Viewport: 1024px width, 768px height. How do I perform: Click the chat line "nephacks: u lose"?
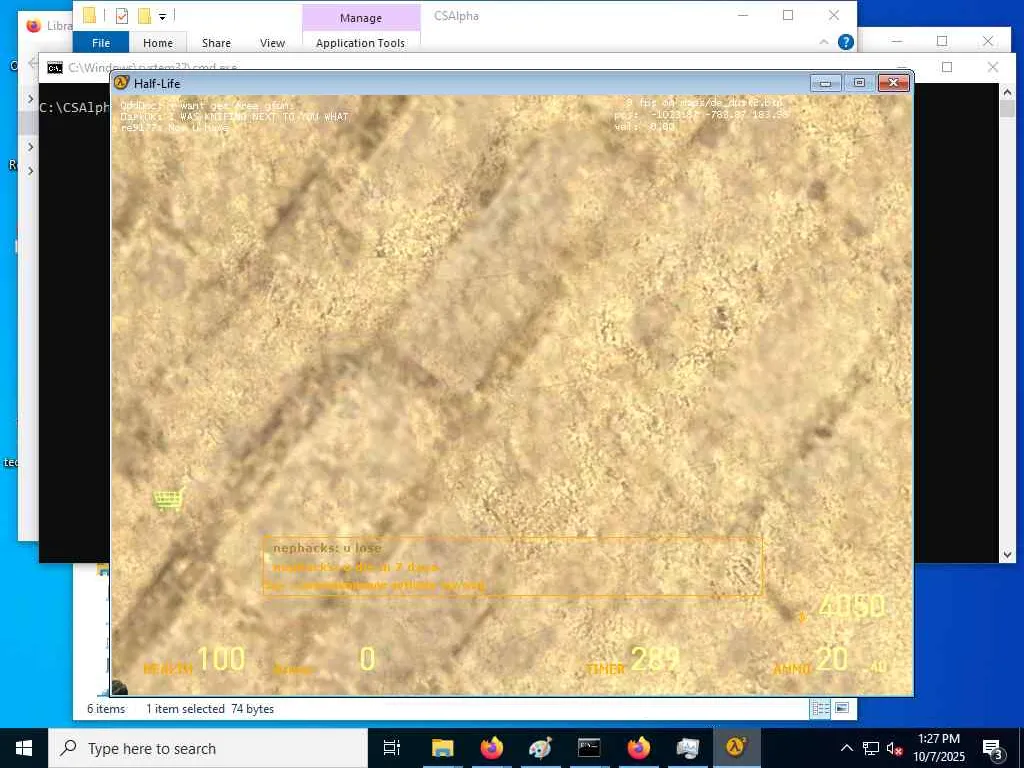click(327, 549)
